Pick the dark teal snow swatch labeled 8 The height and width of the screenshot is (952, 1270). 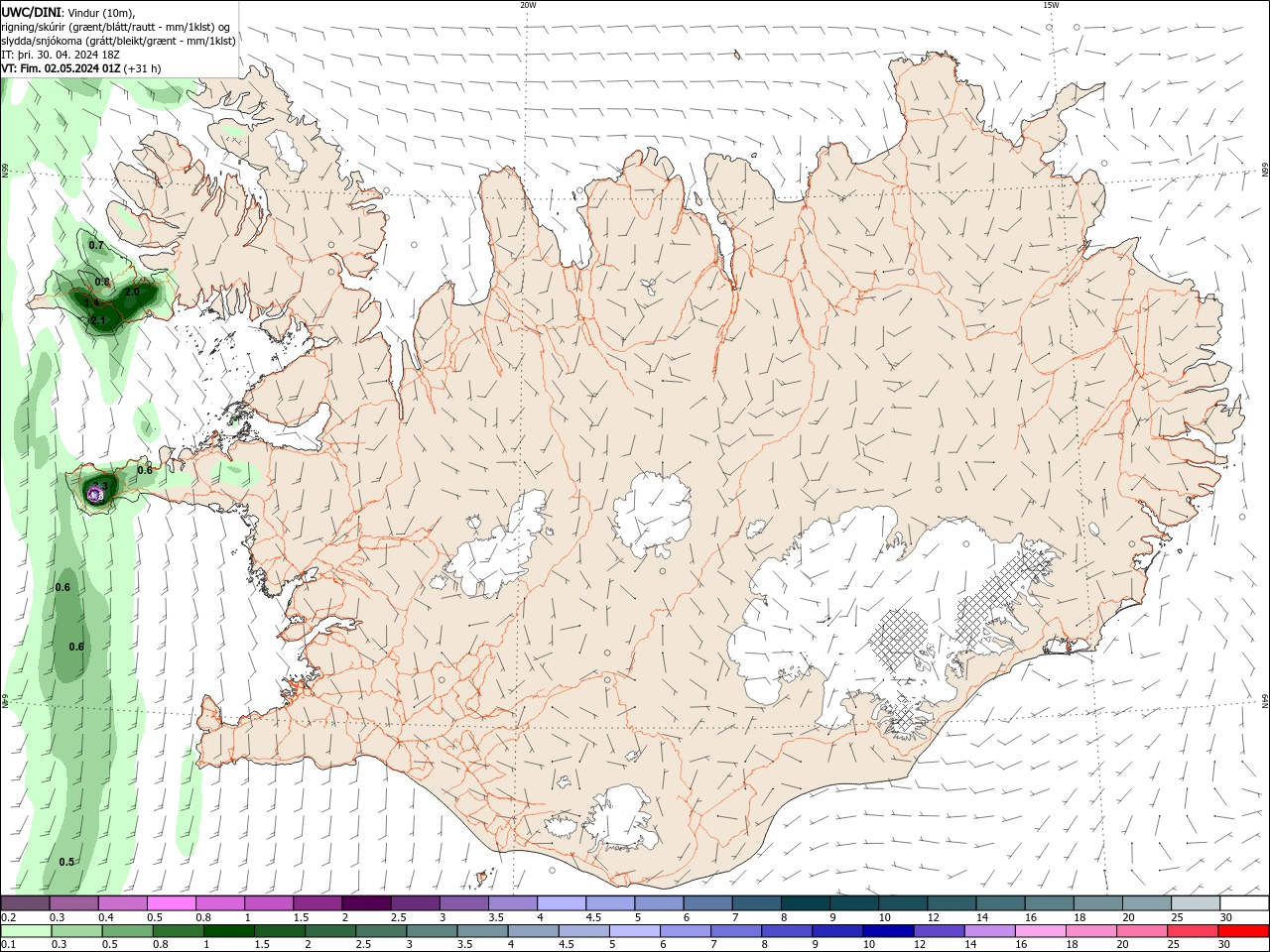806,902
